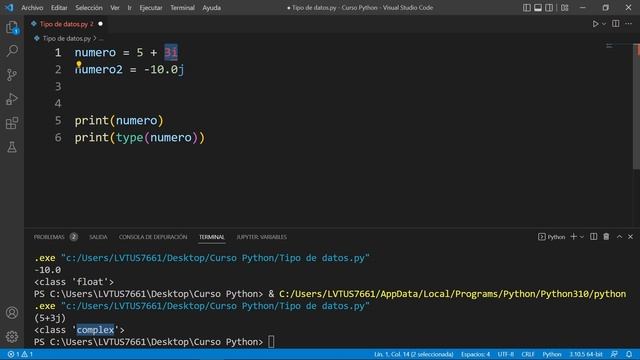Open the Ejecutar menu
Screen dimensions: 640x360
tap(151, 8)
